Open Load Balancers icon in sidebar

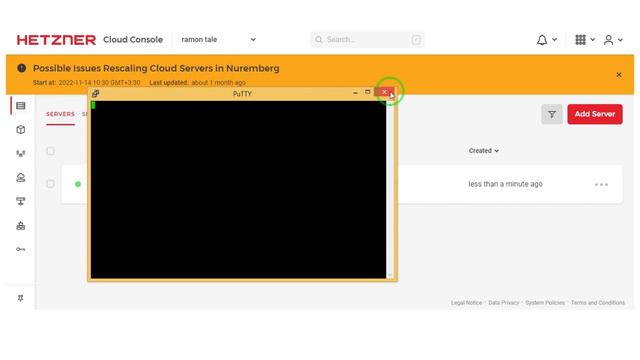[x=21, y=153]
